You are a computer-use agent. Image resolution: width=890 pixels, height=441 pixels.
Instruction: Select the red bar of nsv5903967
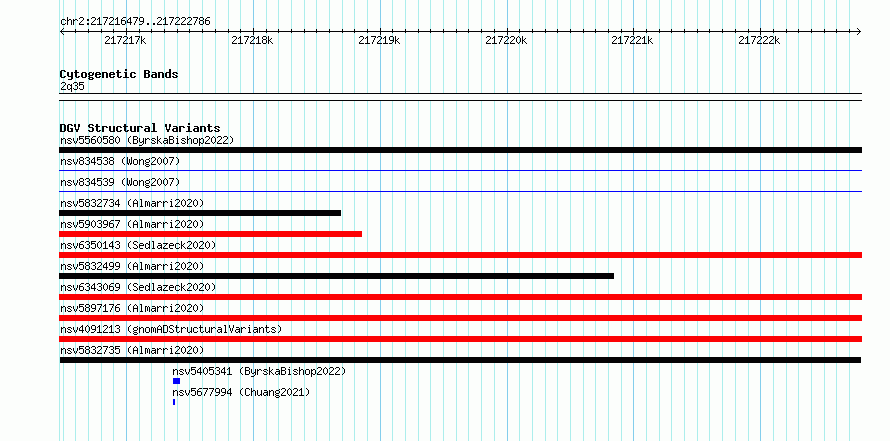pos(211,234)
